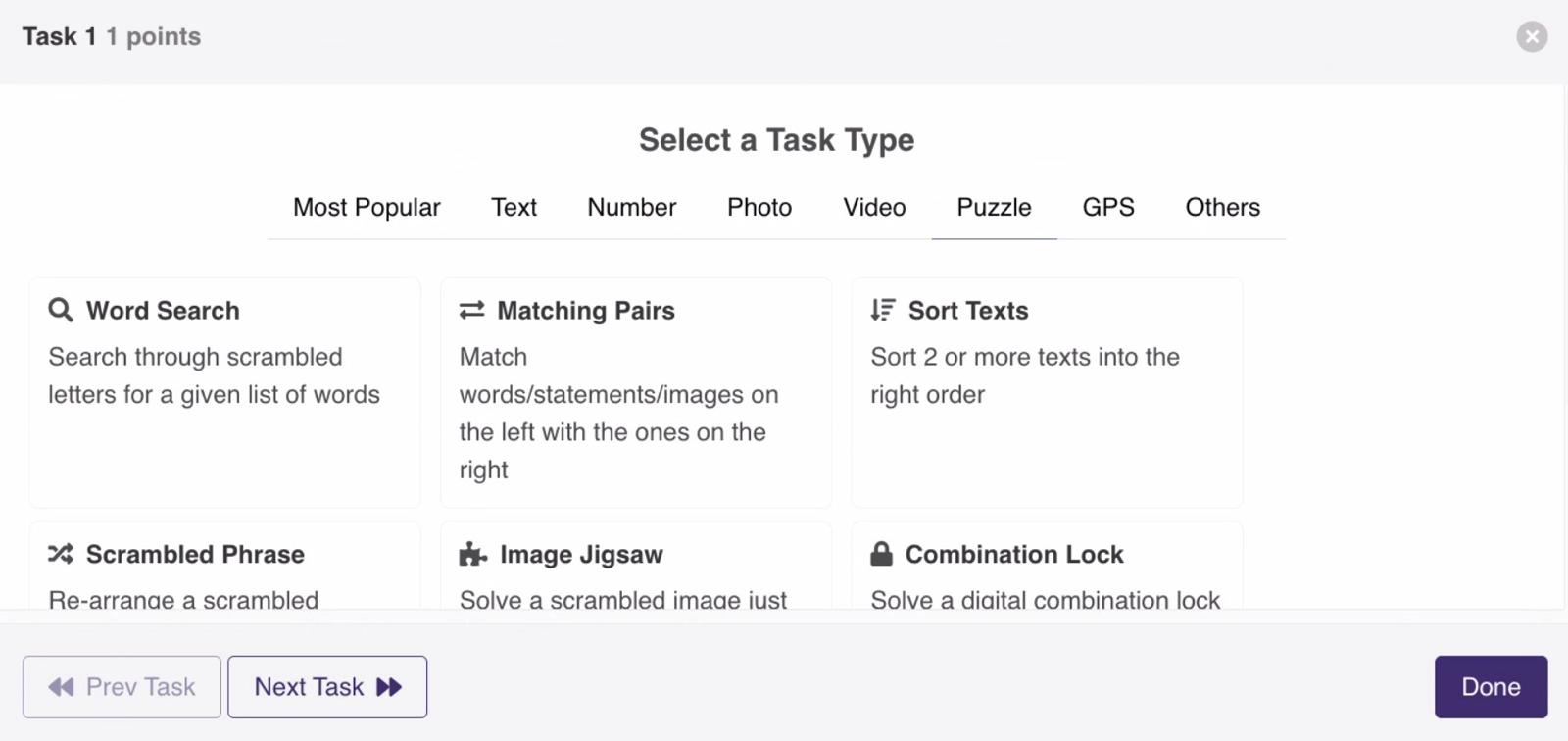
Task: Close the task dialog with X icon
Action: 1532,36
